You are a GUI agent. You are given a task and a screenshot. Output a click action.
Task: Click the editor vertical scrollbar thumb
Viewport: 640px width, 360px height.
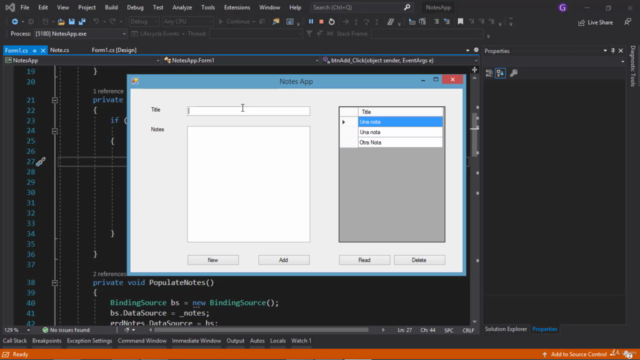(474, 135)
